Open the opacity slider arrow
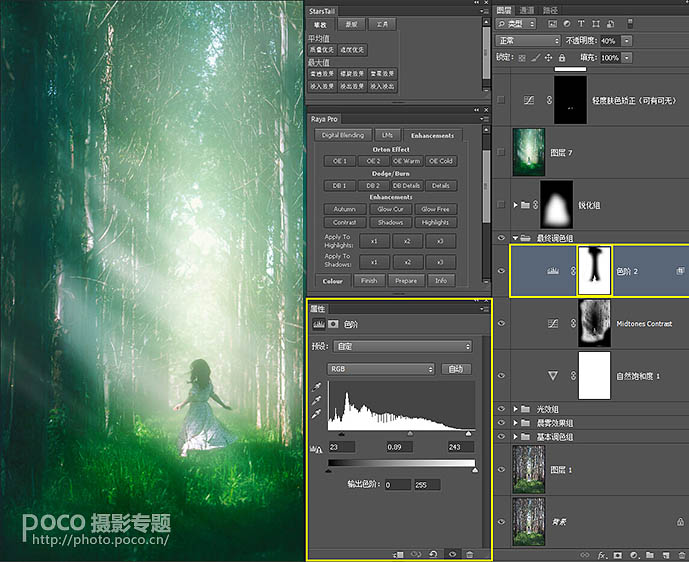This screenshot has width=689, height=562. point(627,41)
